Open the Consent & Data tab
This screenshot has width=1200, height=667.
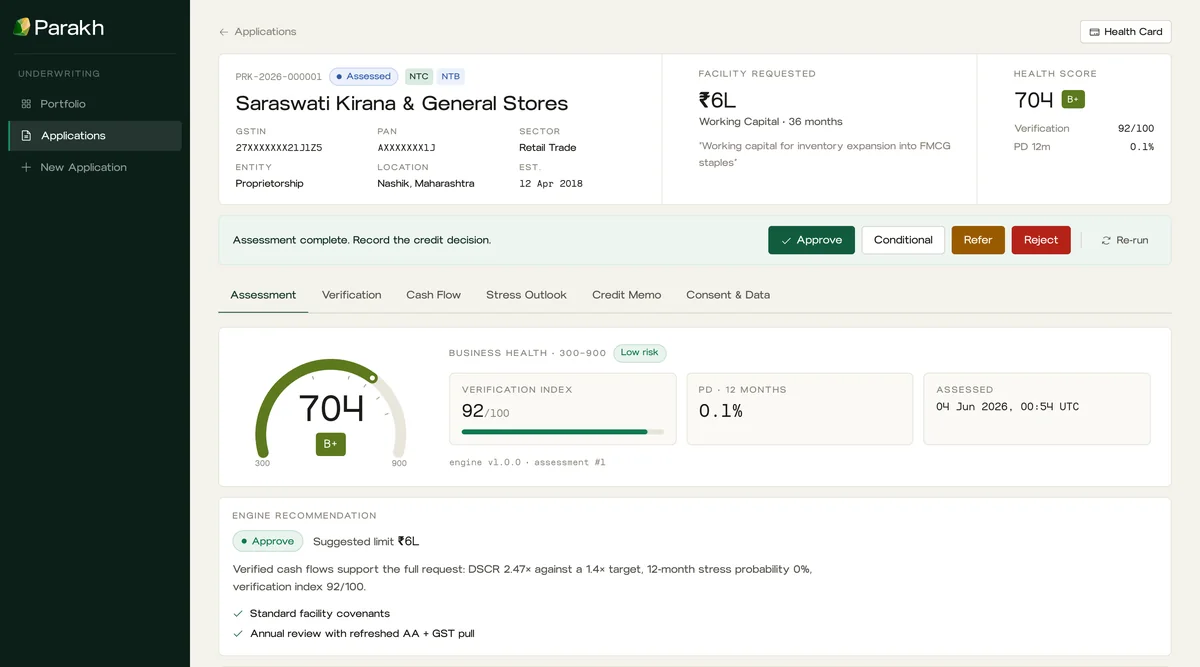(728, 295)
